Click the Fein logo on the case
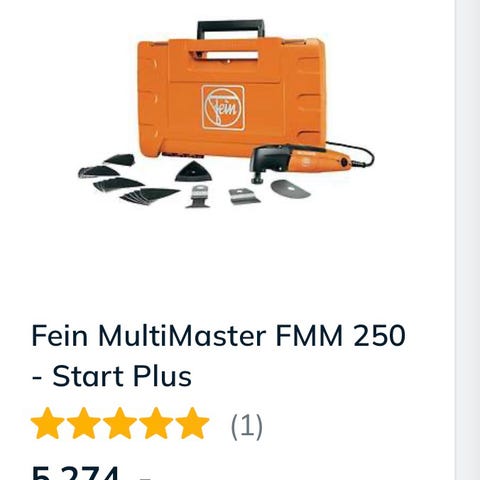 coord(223,107)
